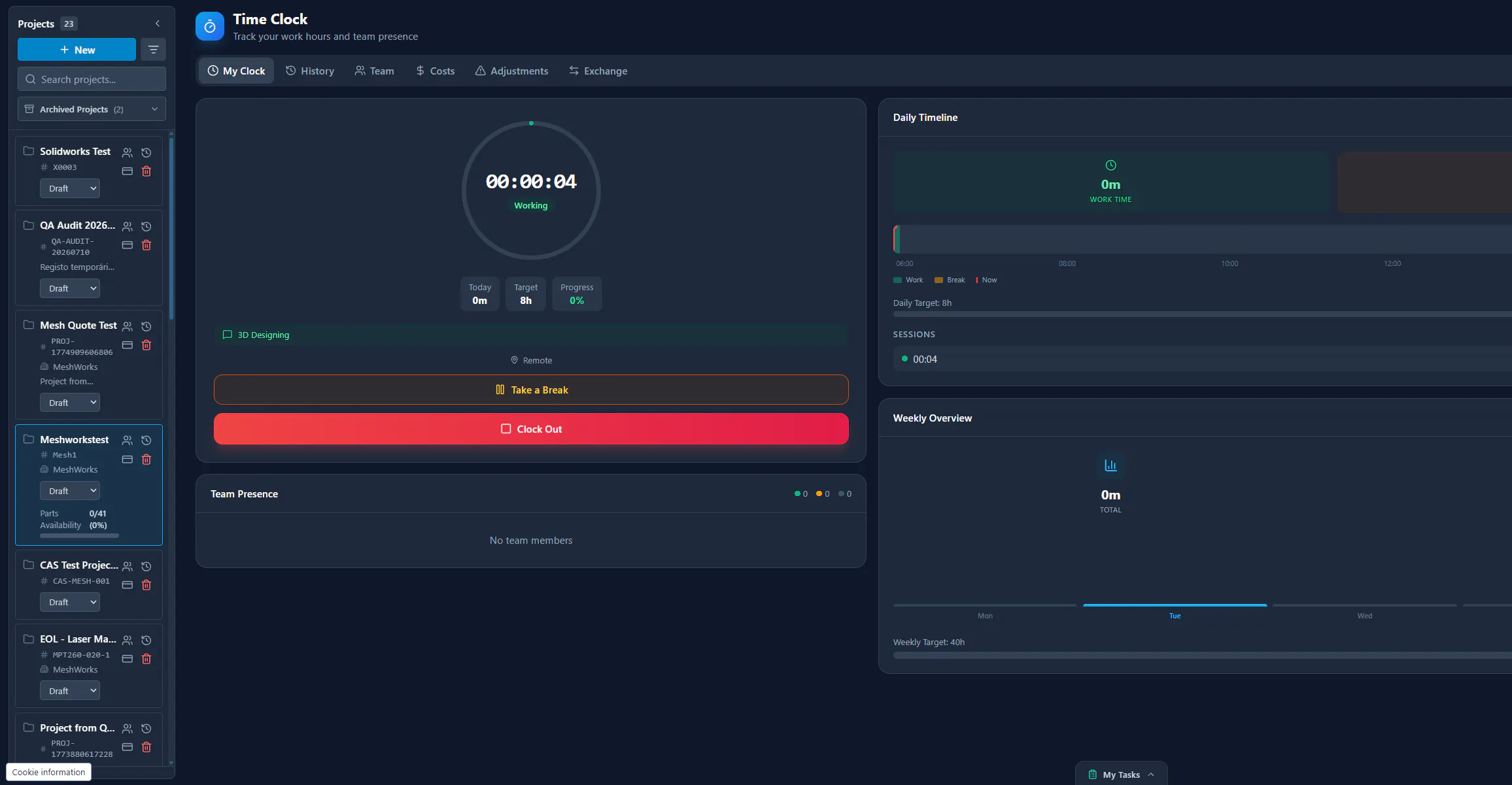The width and height of the screenshot is (1512, 785).
Task: Open the Adjustments tab
Action: pyautogui.click(x=511, y=71)
